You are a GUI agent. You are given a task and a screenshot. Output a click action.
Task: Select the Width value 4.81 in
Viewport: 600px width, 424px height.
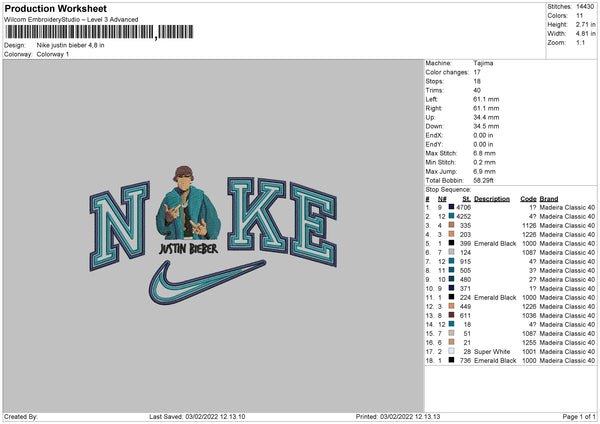click(585, 34)
